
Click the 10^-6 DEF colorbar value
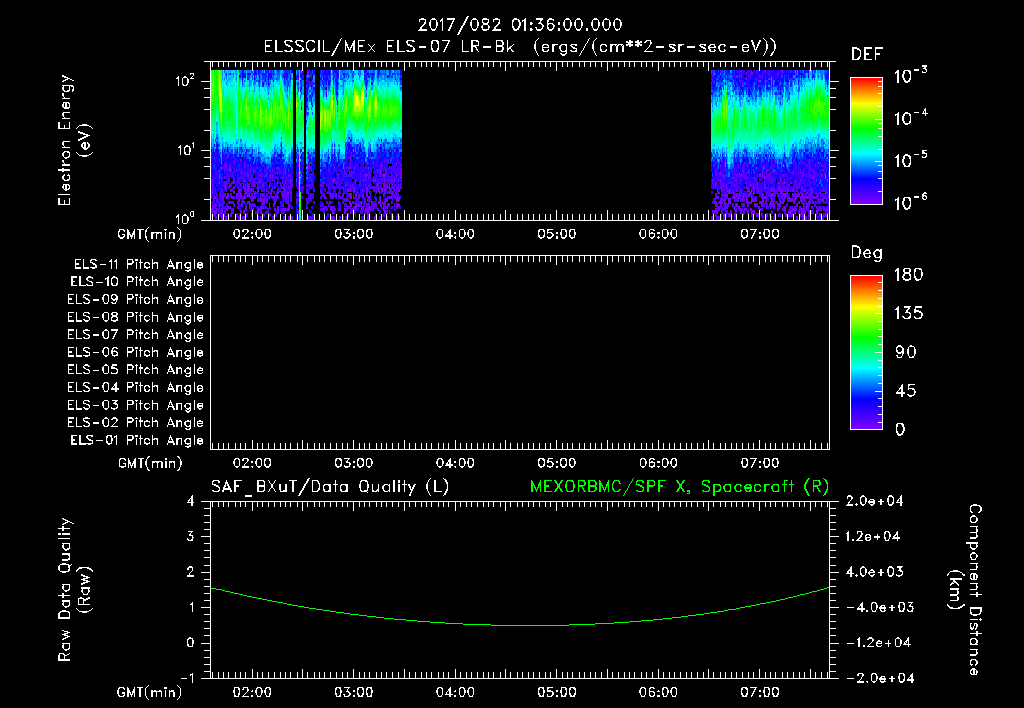[910, 202]
